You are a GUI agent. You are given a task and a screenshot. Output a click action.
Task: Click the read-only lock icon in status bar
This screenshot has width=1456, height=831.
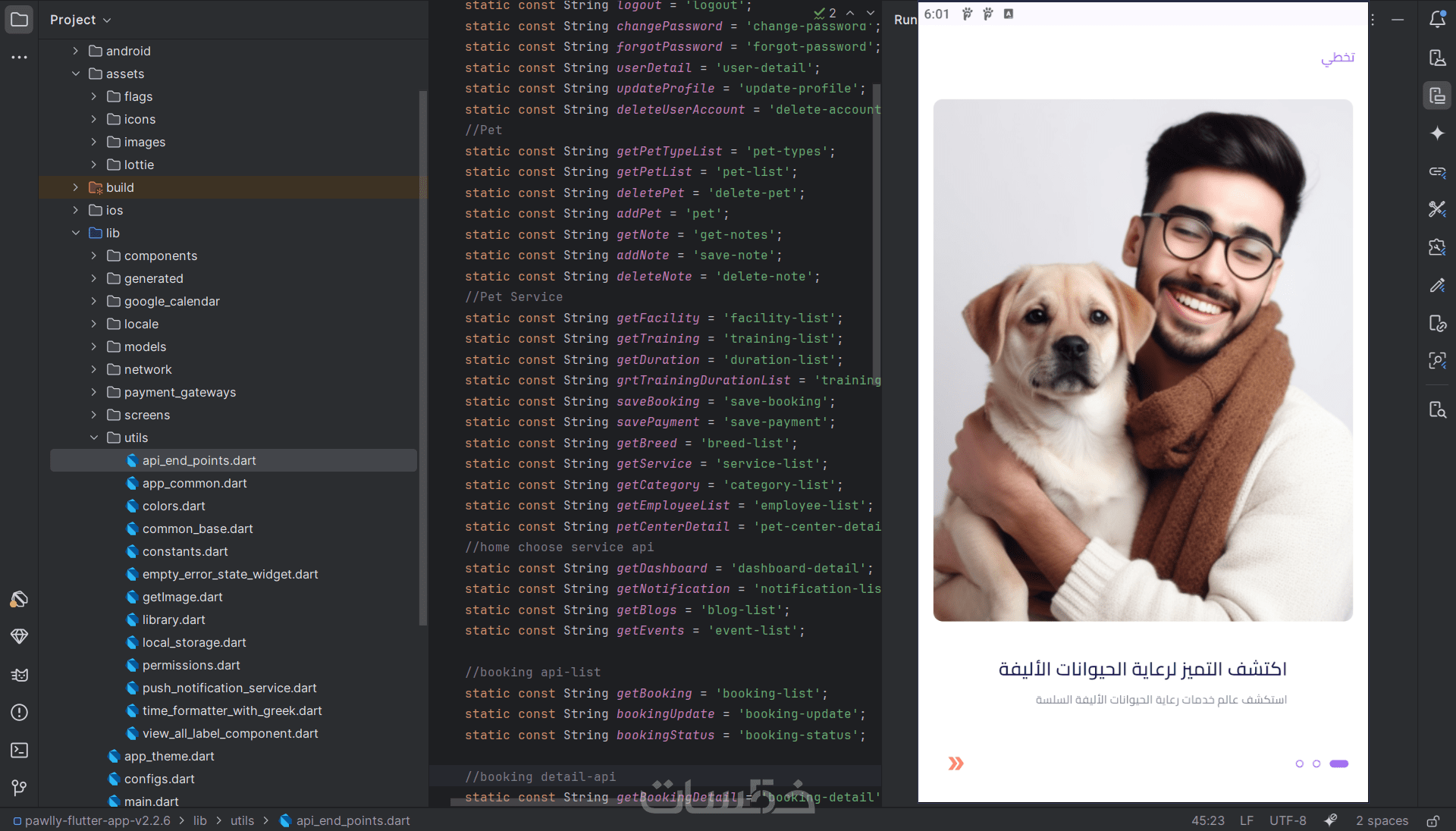(x=1432, y=820)
